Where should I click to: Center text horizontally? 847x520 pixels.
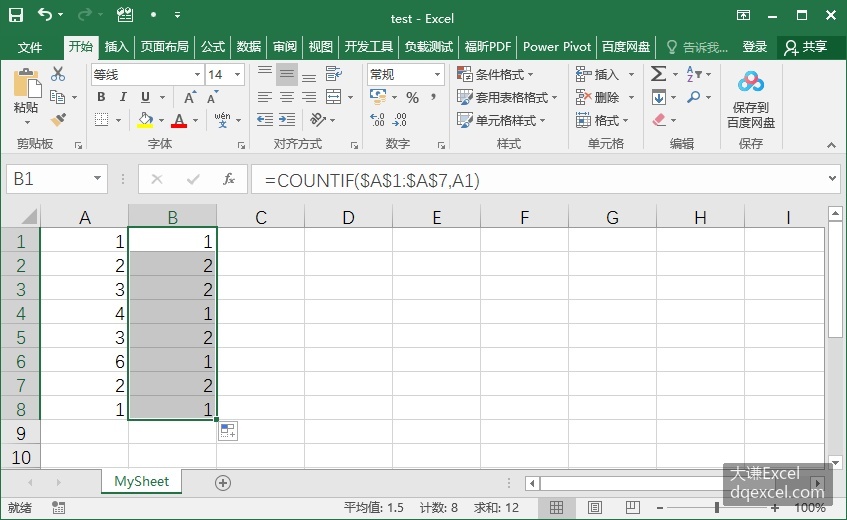(x=287, y=97)
